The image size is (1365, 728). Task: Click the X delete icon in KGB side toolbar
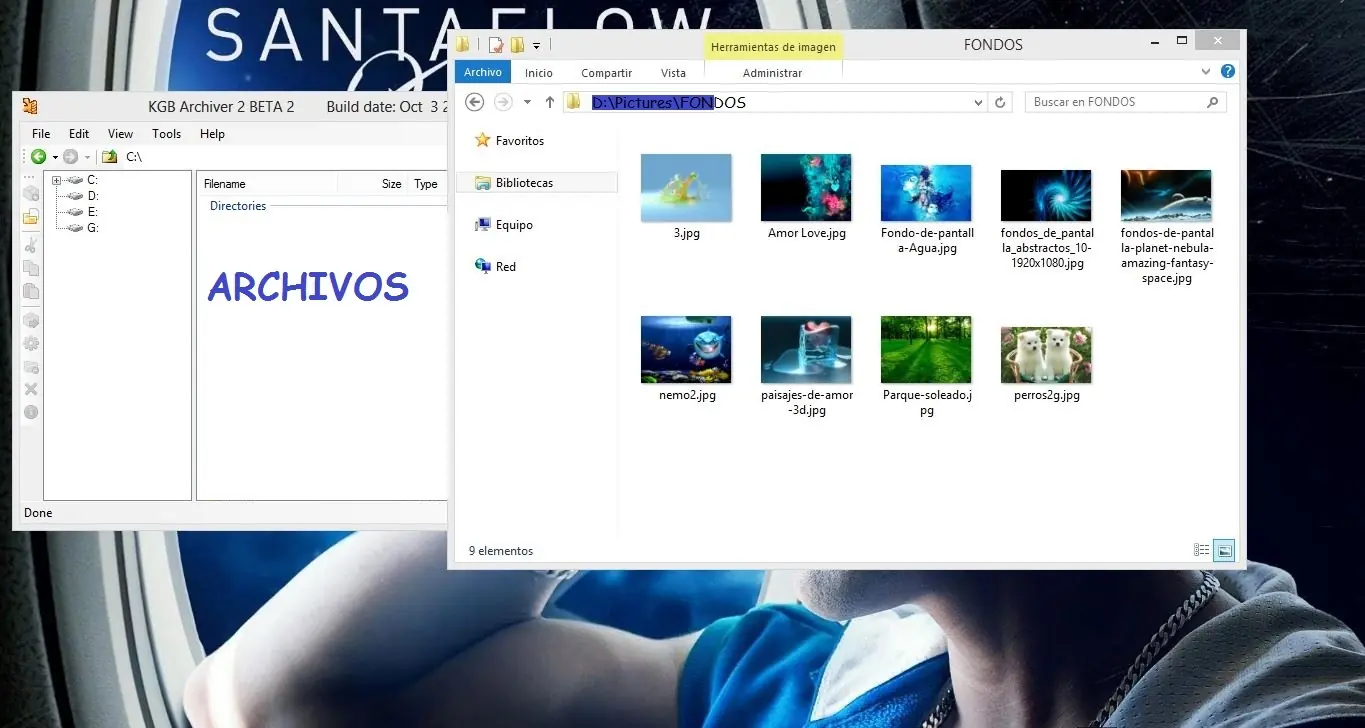(31, 389)
